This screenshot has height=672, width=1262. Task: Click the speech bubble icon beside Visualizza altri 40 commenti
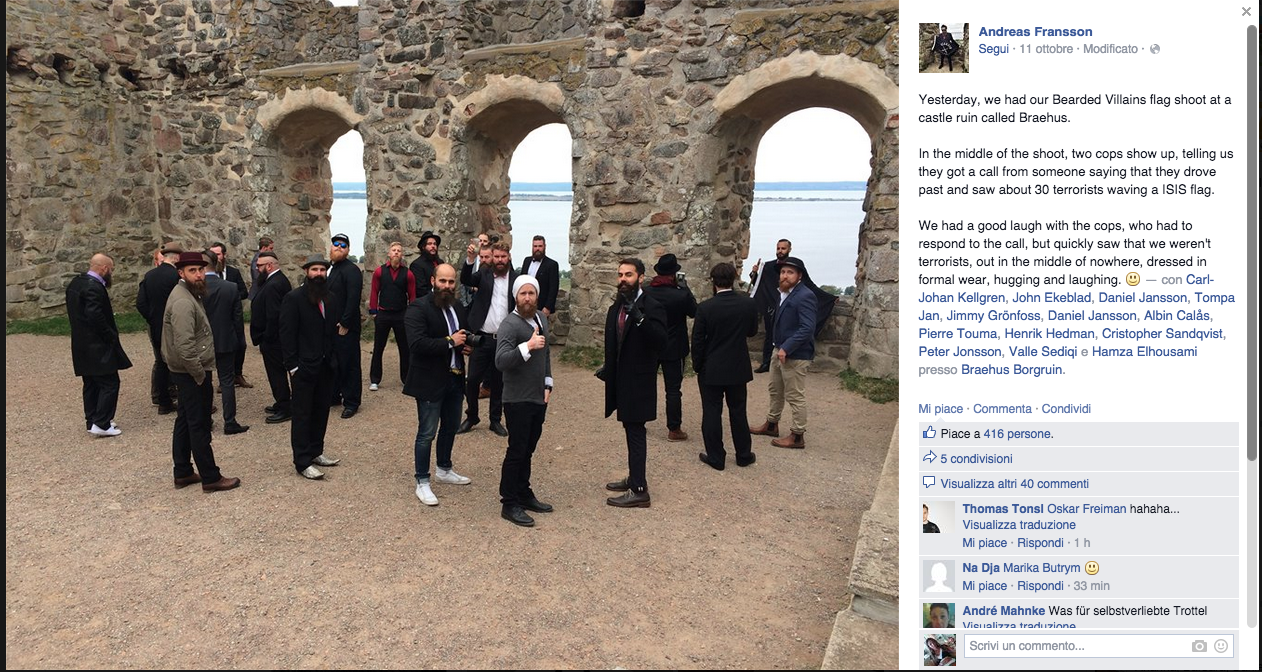click(x=929, y=483)
